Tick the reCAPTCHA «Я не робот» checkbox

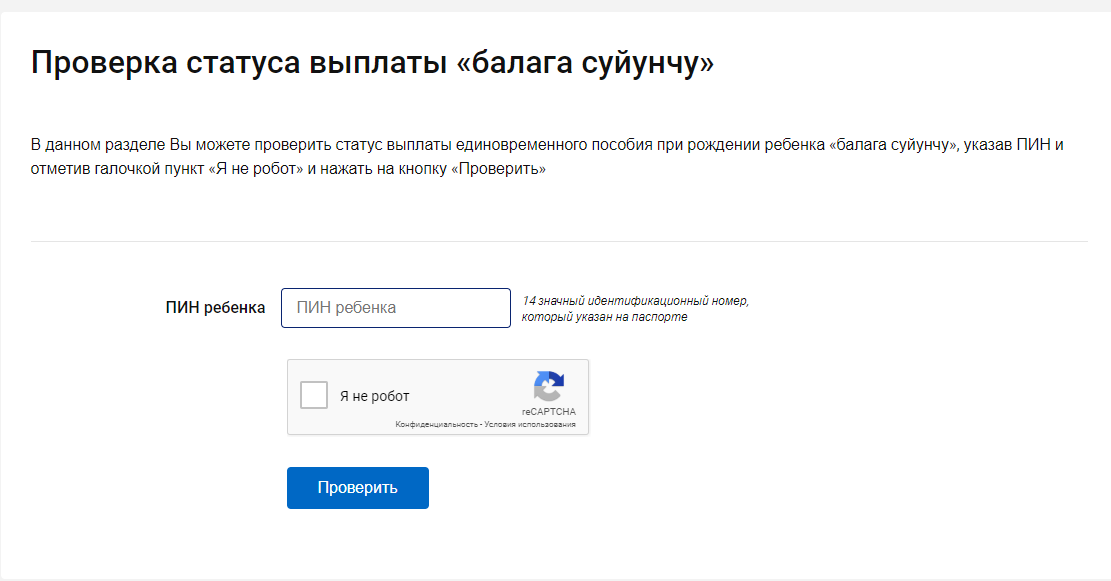tap(314, 395)
